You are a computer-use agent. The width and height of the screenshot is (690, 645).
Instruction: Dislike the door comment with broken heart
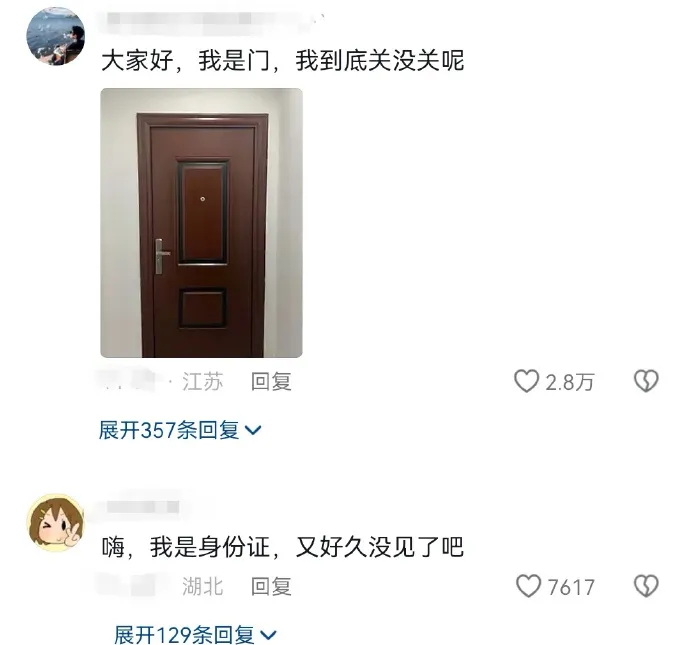tap(646, 381)
